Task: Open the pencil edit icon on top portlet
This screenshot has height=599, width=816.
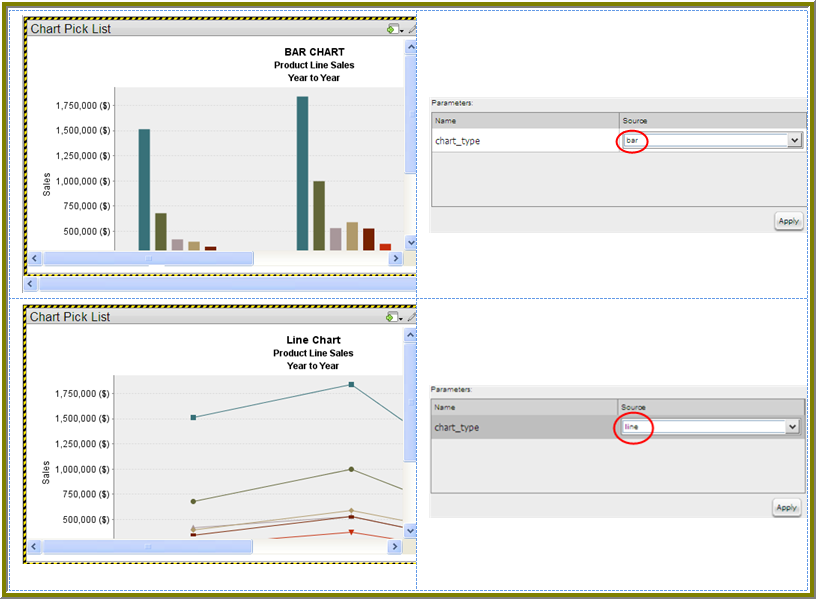Action: (412, 29)
